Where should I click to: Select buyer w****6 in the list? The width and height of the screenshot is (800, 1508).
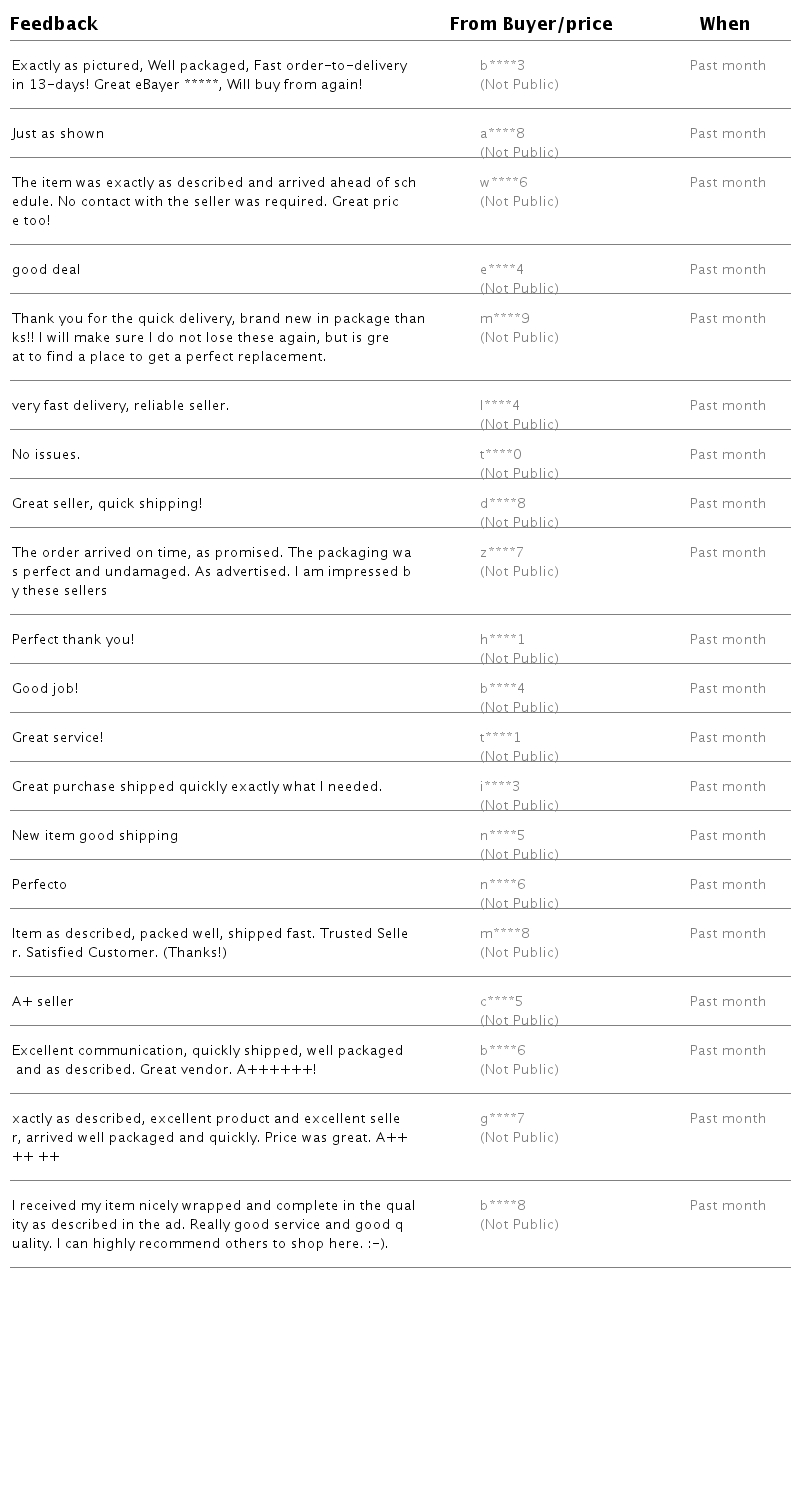point(503,183)
